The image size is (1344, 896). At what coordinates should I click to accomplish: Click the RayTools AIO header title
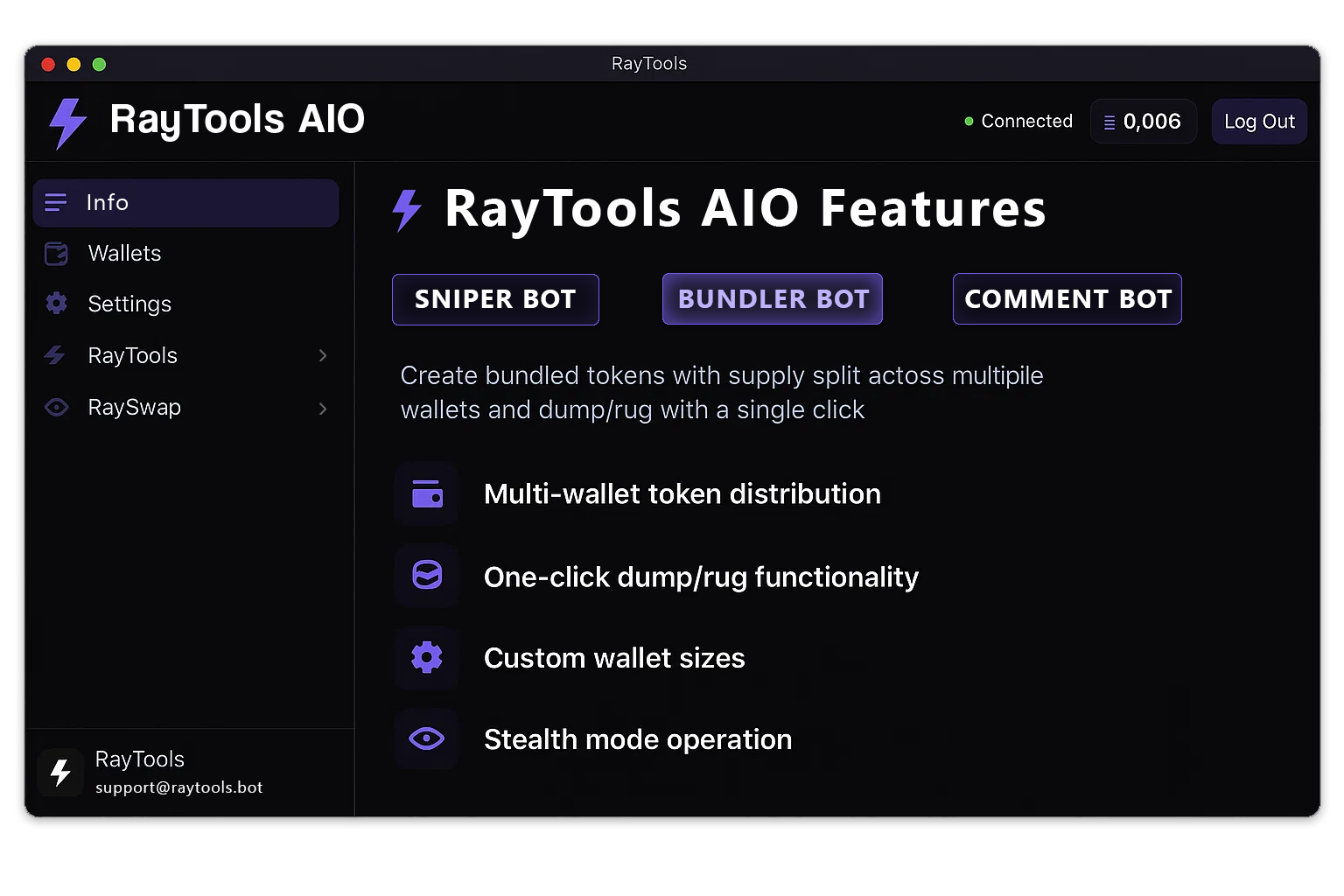point(237,120)
